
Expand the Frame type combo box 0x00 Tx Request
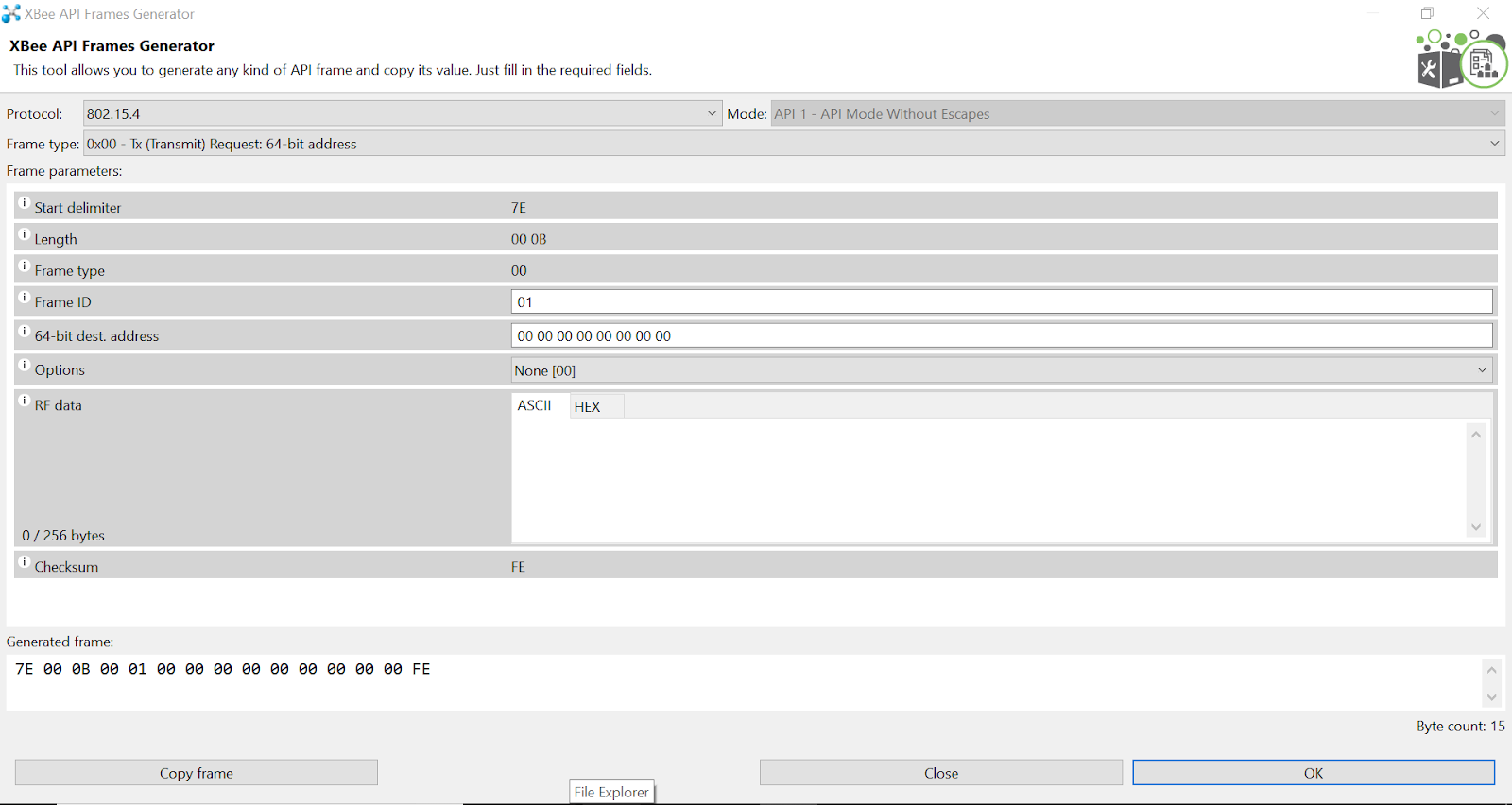794,144
